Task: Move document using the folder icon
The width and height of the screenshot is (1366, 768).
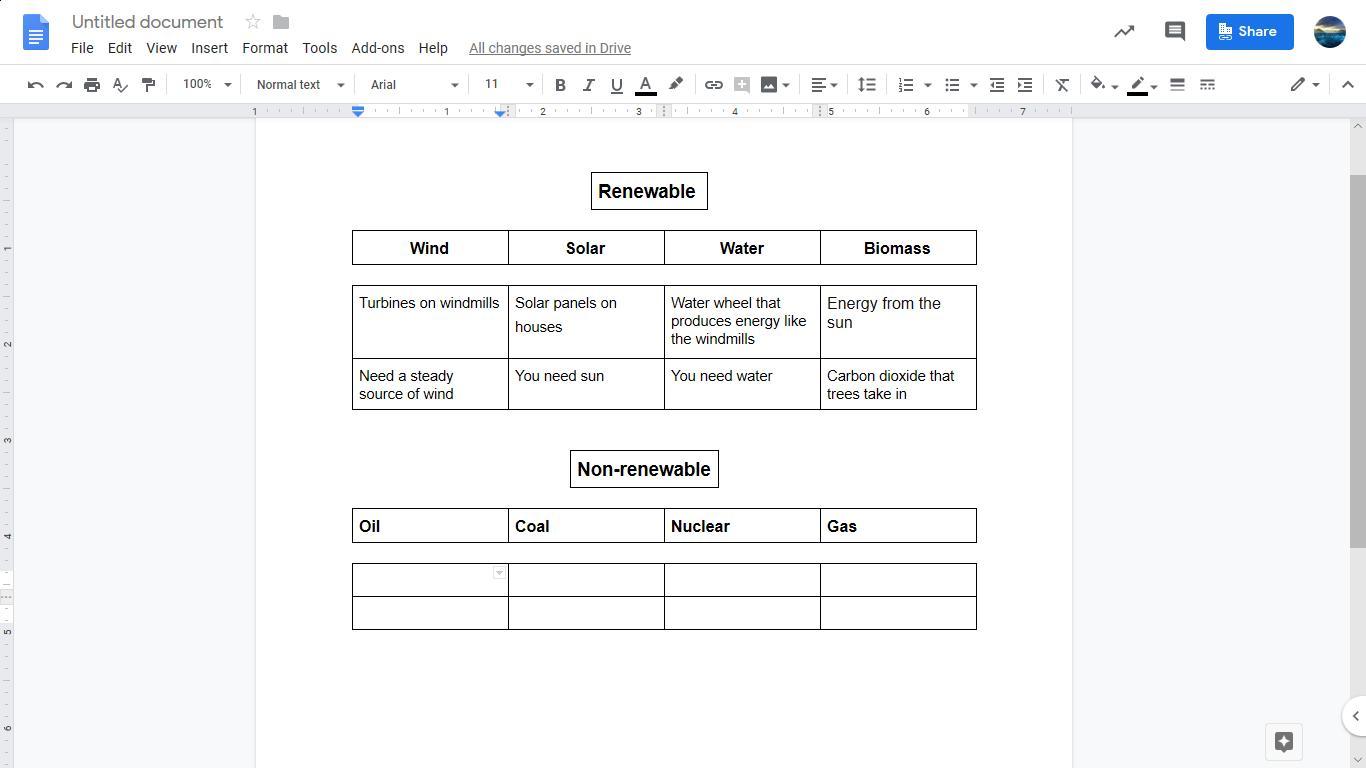Action: (281, 22)
